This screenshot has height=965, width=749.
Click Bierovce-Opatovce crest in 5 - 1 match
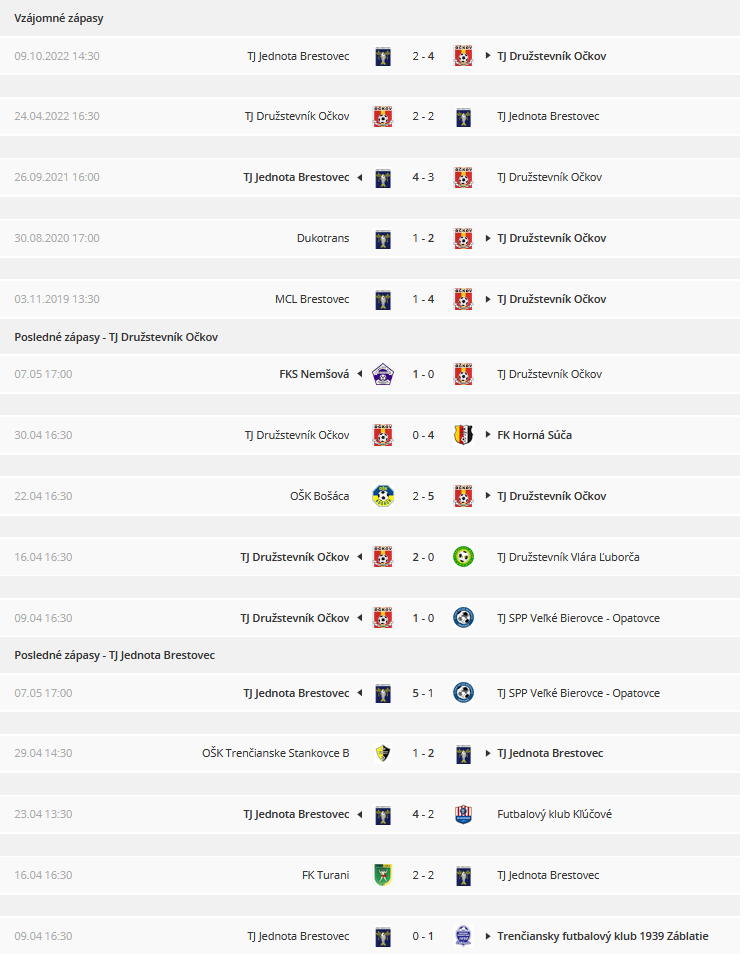pyautogui.click(x=463, y=693)
